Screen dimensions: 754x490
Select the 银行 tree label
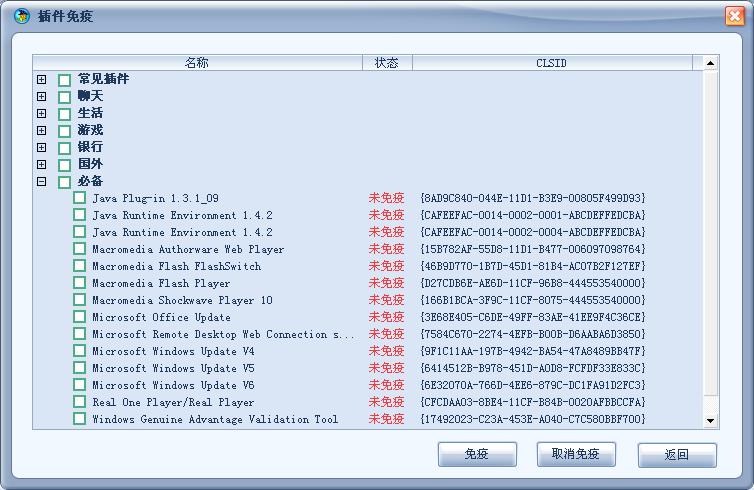(90, 147)
